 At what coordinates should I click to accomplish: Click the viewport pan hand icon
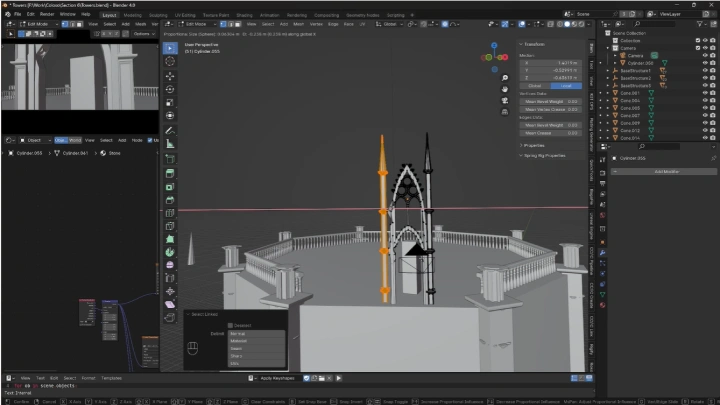[x=505, y=89]
